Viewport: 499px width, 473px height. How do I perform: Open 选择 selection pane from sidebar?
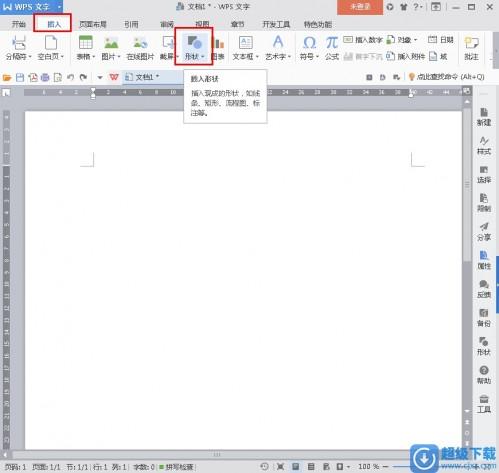[x=484, y=174]
